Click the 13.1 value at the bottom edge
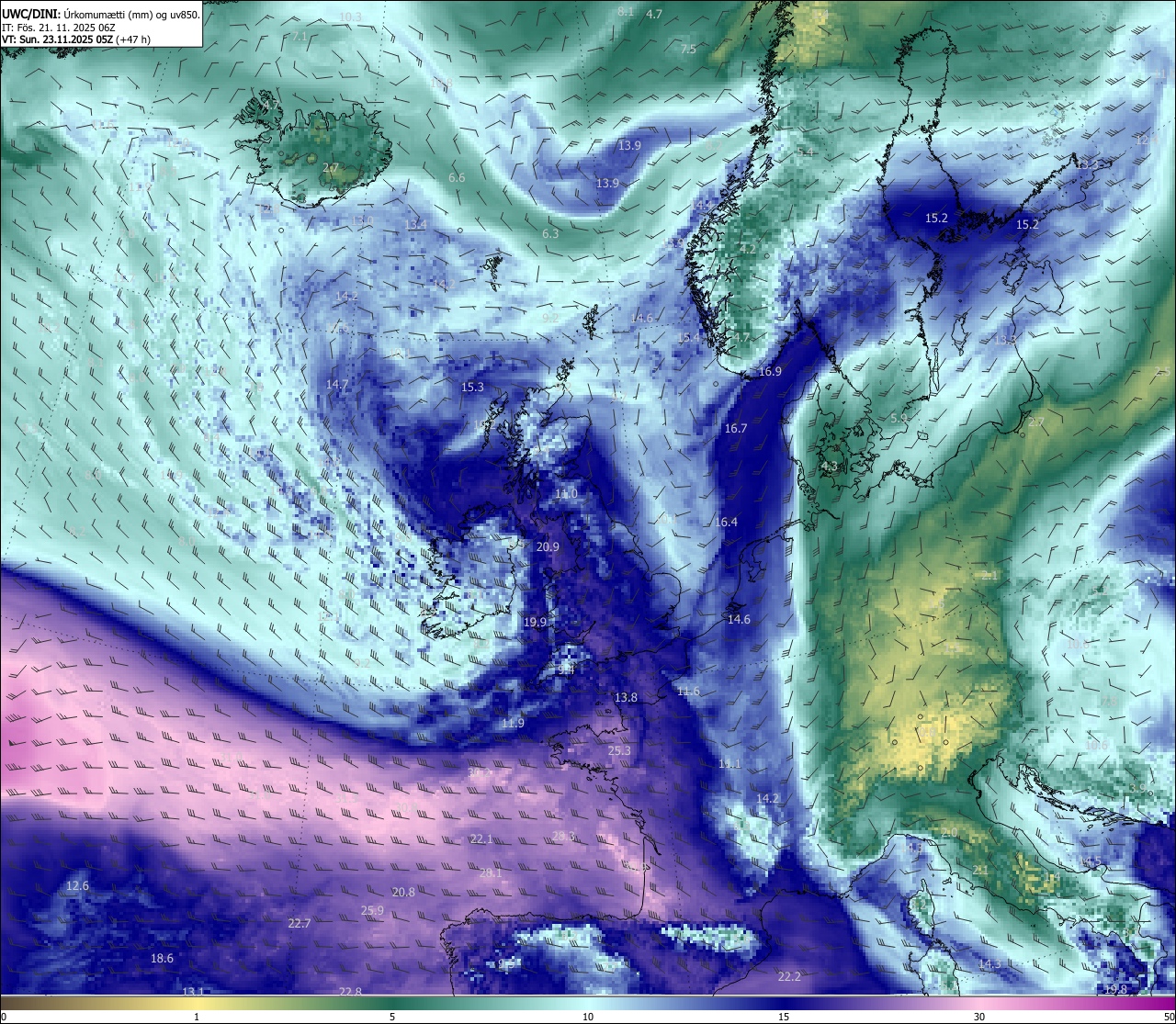1176x1024 pixels. (x=193, y=991)
